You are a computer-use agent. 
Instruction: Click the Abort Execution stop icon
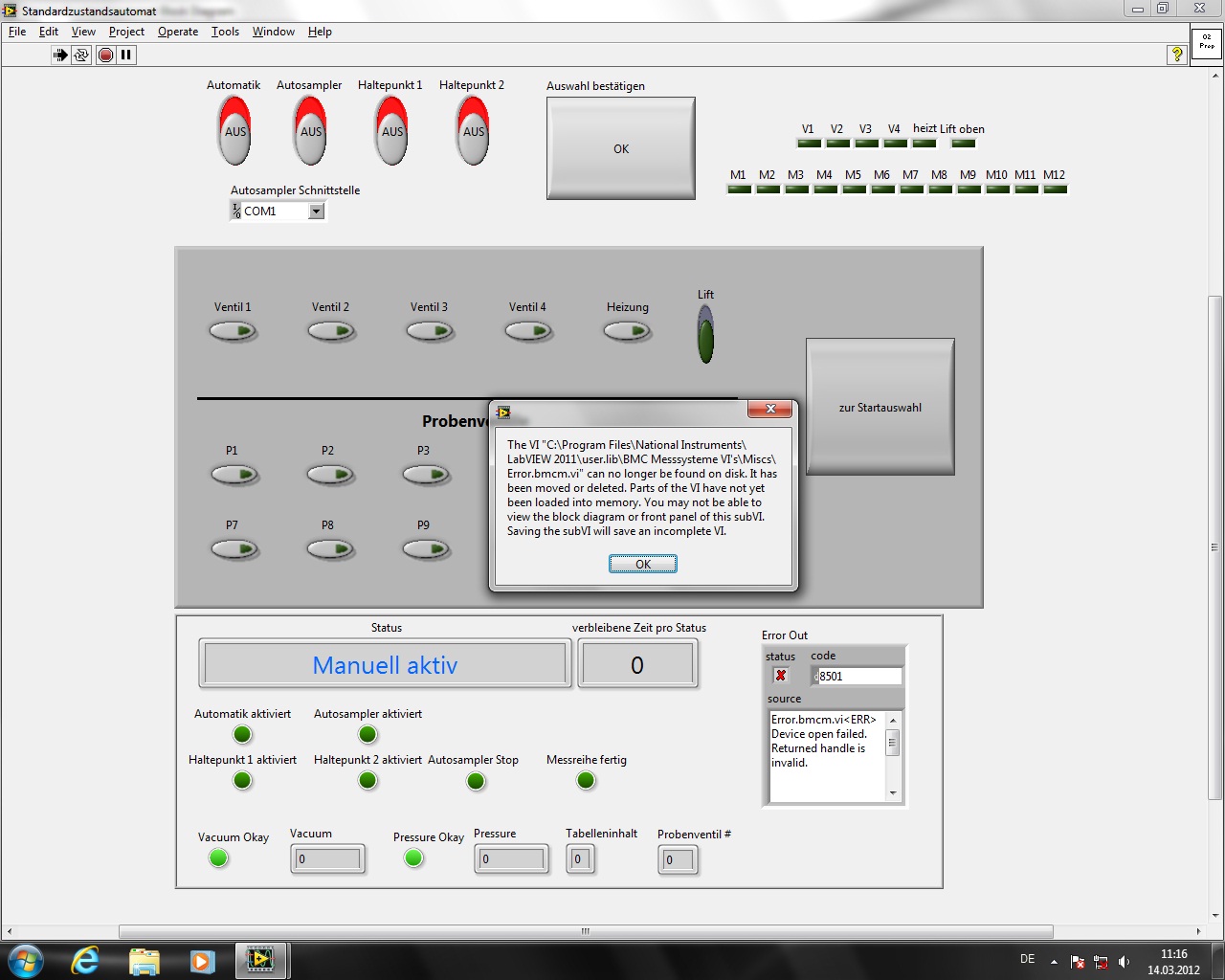(105, 55)
